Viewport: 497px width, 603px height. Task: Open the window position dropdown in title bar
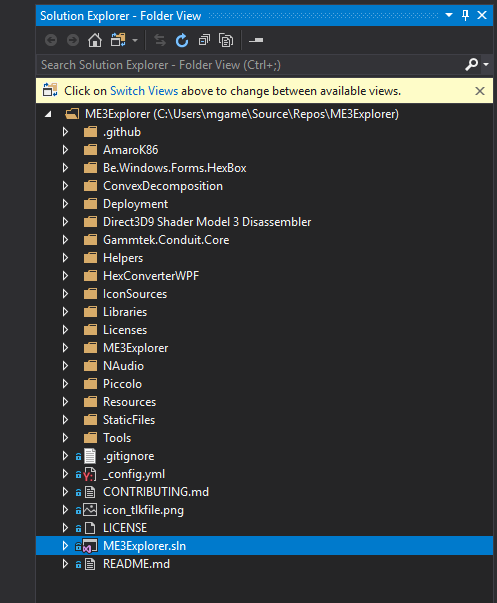pyautogui.click(x=449, y=15)
